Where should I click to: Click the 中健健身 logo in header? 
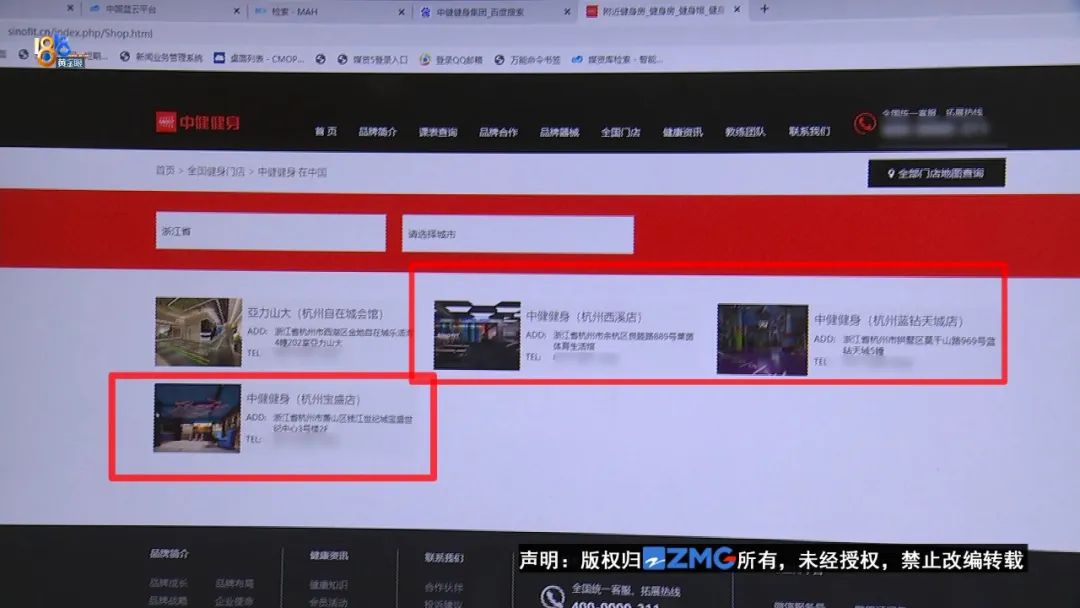click(198, 123)
